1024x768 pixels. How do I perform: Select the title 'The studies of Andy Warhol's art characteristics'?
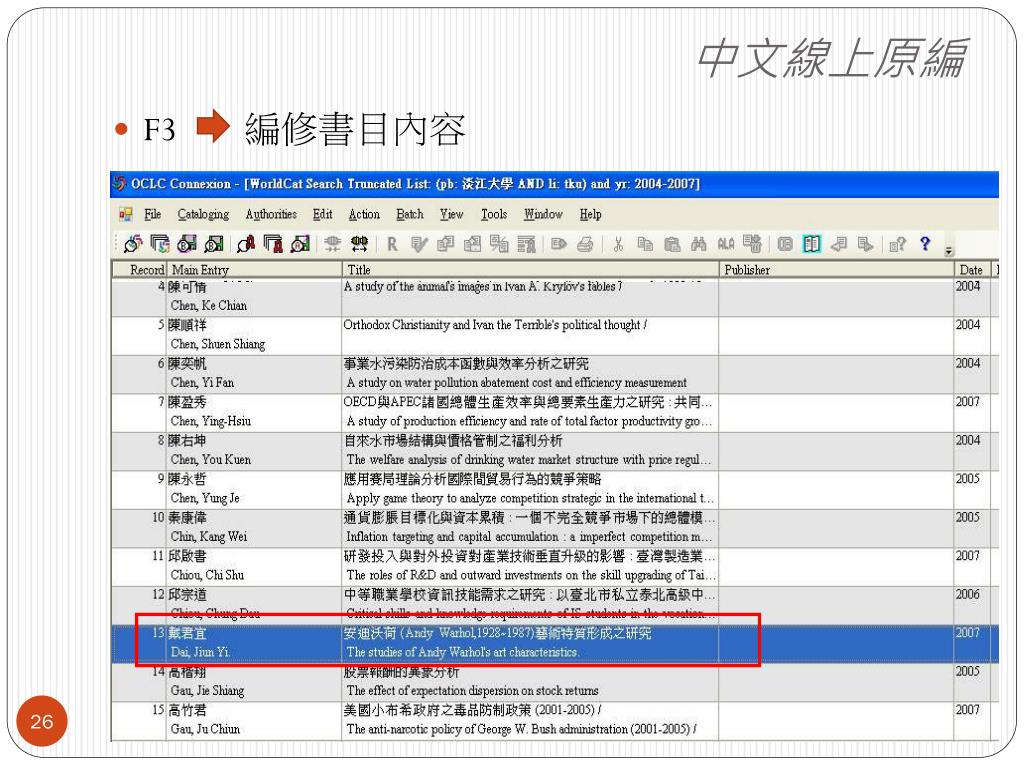pyautogui.click(x=462, y=652)
